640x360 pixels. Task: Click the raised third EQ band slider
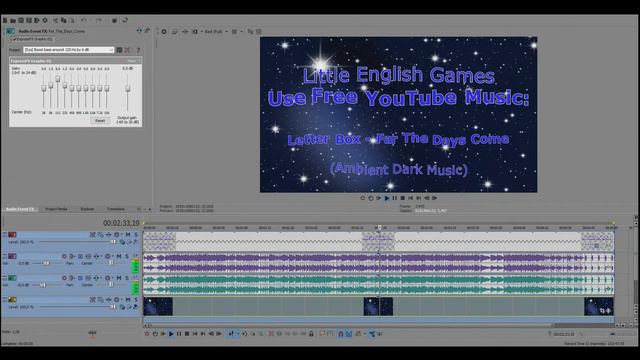[x=58, y=79]
